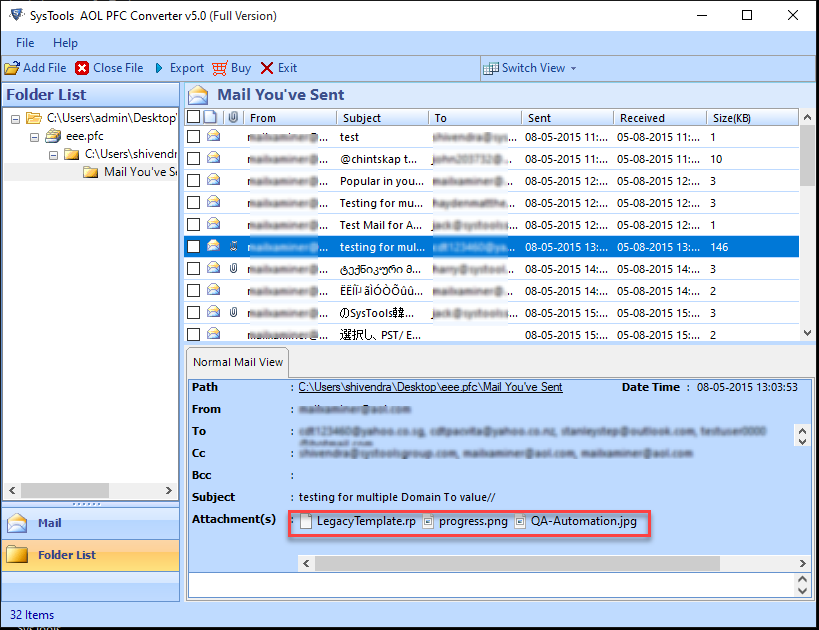Click mail list scrollbar up arrow
Image resolution: width=819 pixels, height=630 pixels.
coord(807,117)
